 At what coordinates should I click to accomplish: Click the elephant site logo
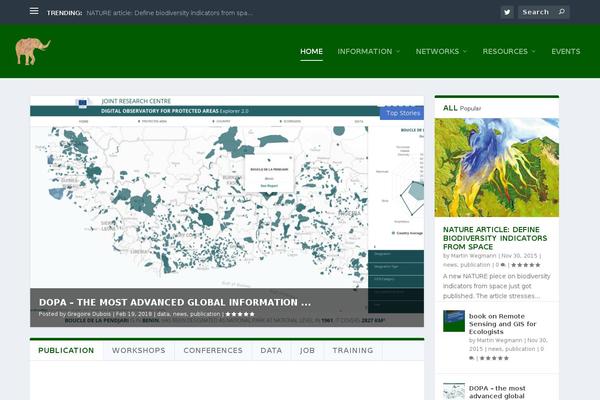point(33,51)
